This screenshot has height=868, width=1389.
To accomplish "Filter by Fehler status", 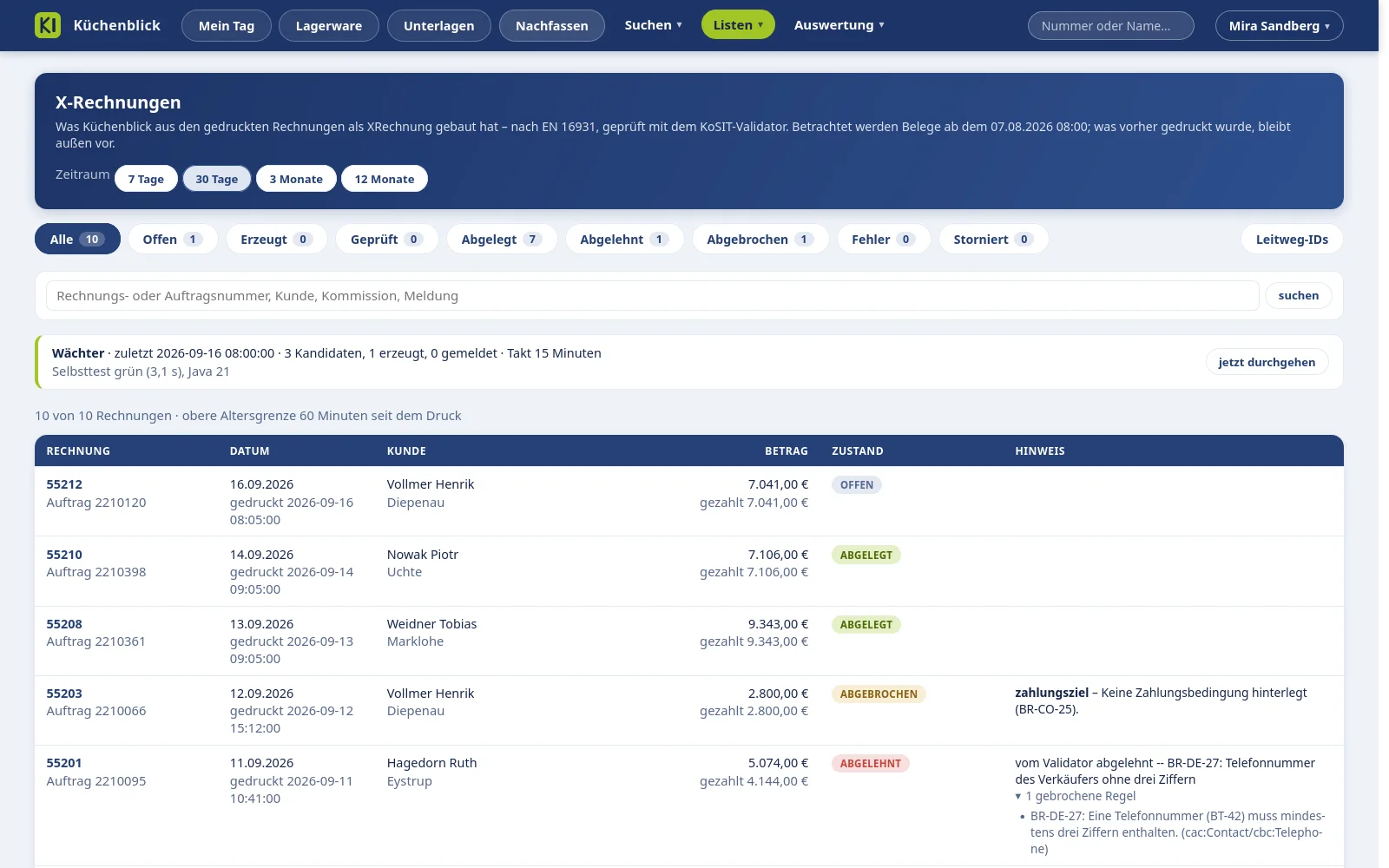I will pyautogui.click(x=883, y=240).
